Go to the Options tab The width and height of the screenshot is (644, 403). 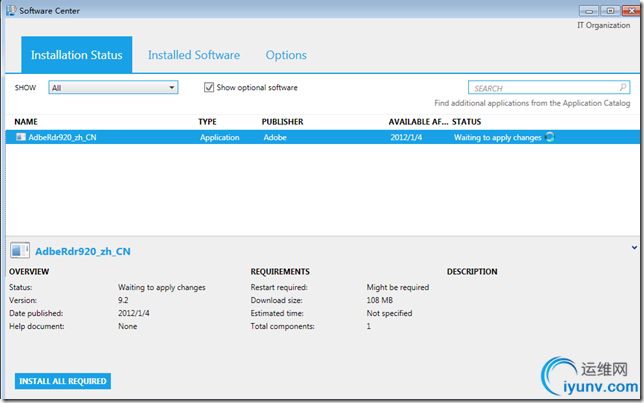click(x=286, y=55)
